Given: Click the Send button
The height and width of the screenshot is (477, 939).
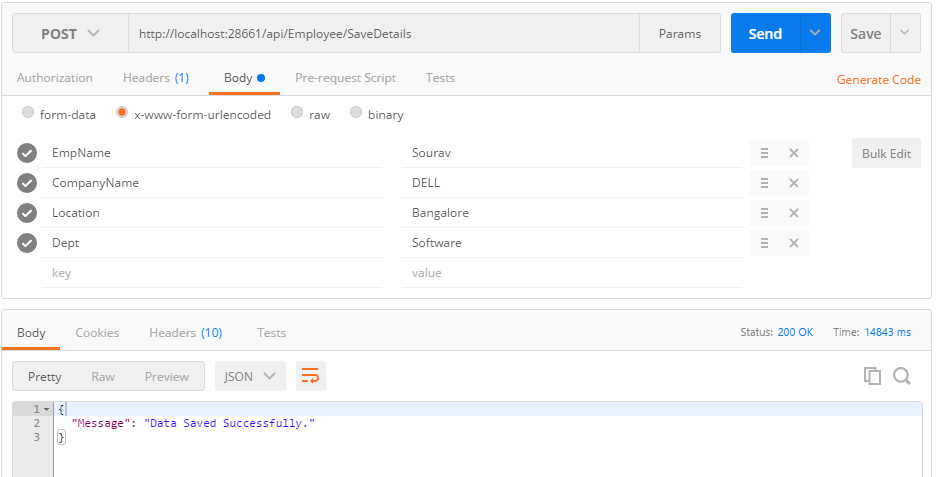Looking at the screenshot, I should (765, 33).
